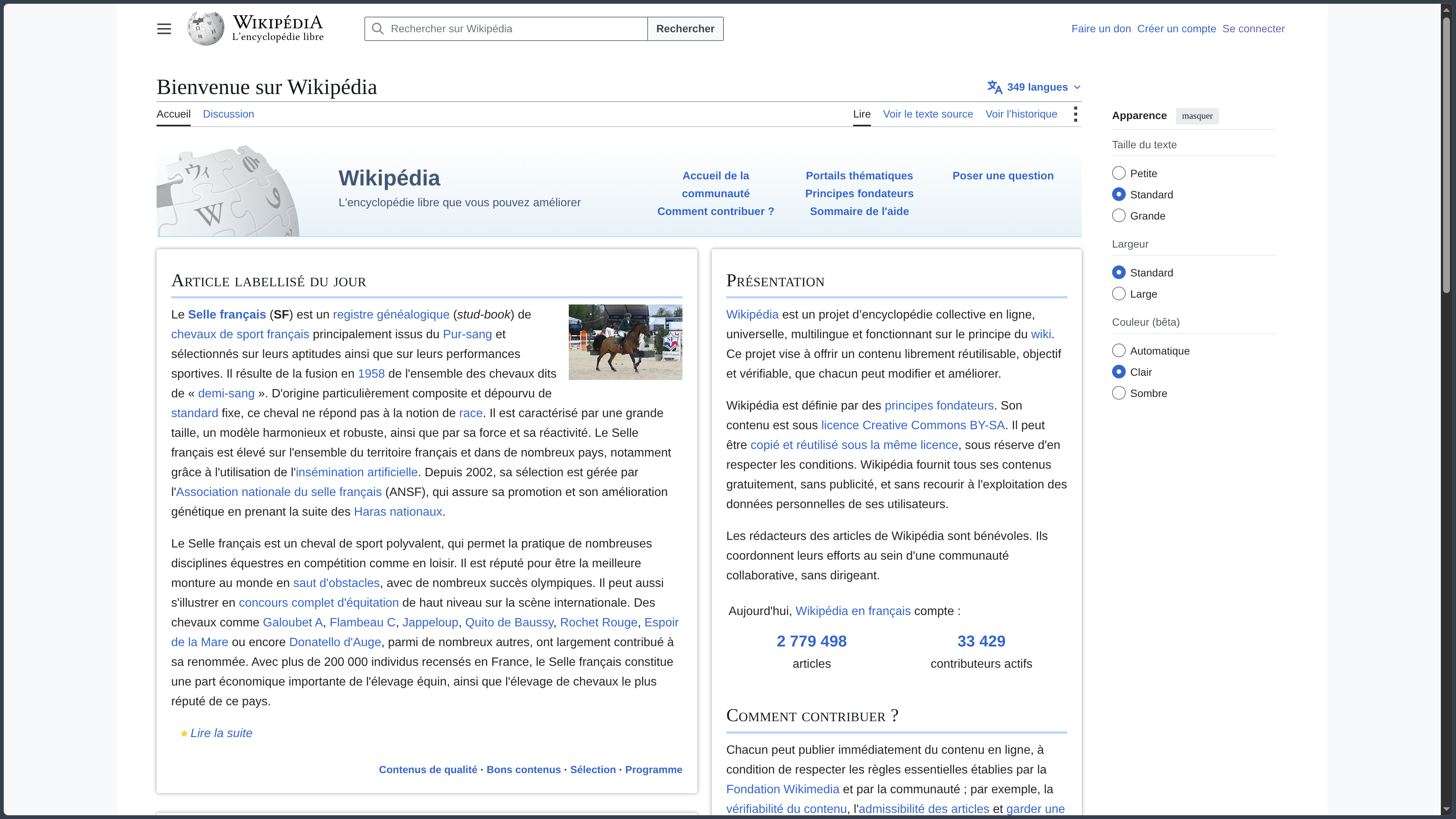The height and width of the screenshot is (819, 1456).
Task: Select Standard text size
Action: tap(1119, 195)
